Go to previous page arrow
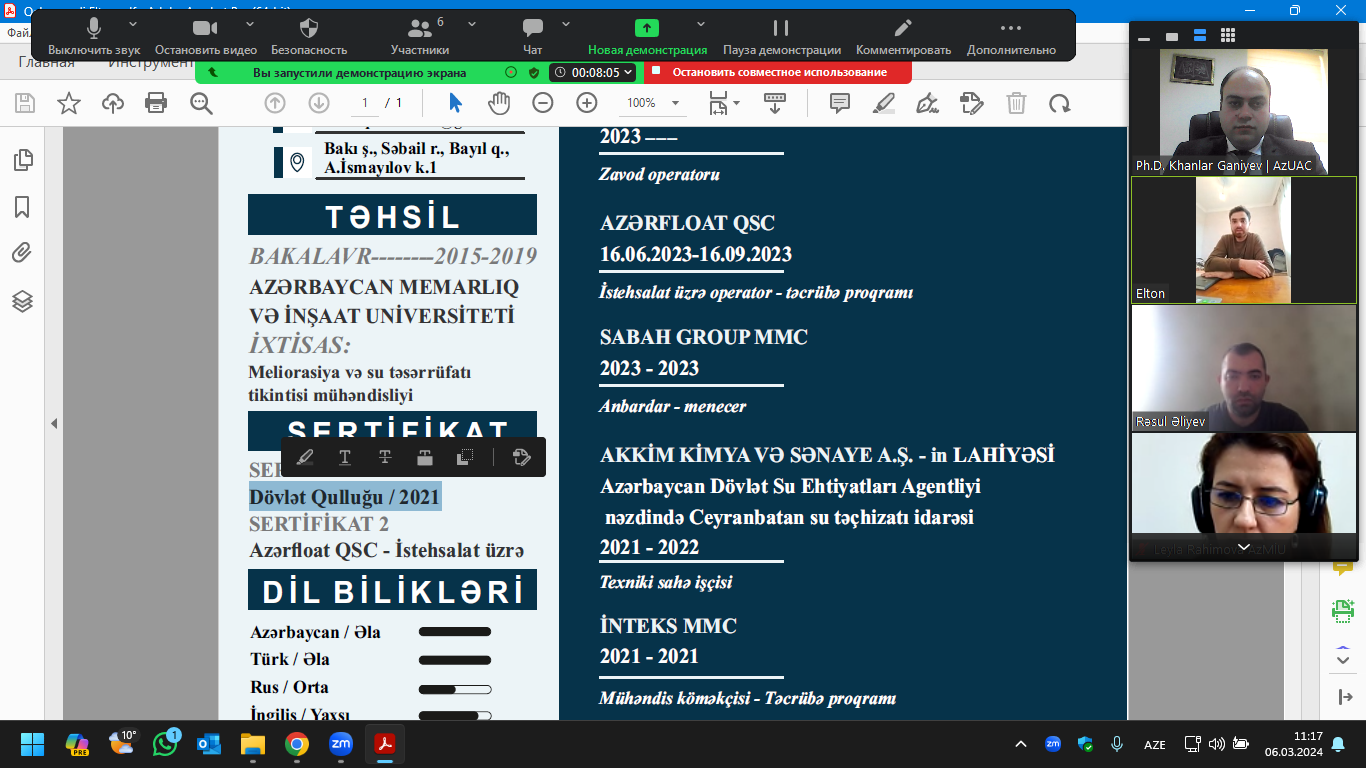 click(275, 103)
